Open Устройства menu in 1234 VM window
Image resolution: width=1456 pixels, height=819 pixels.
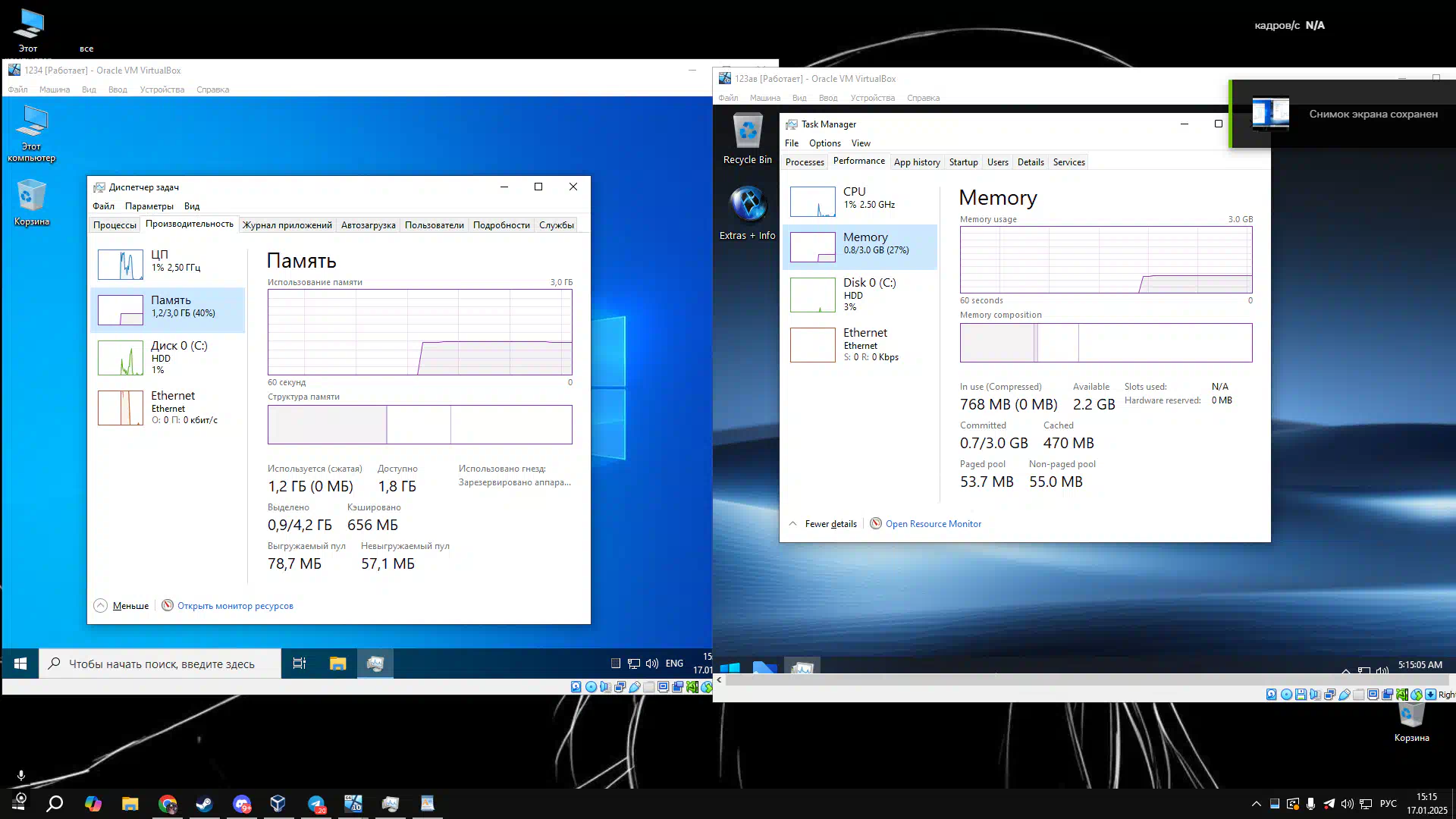click(x=162, y=89)
